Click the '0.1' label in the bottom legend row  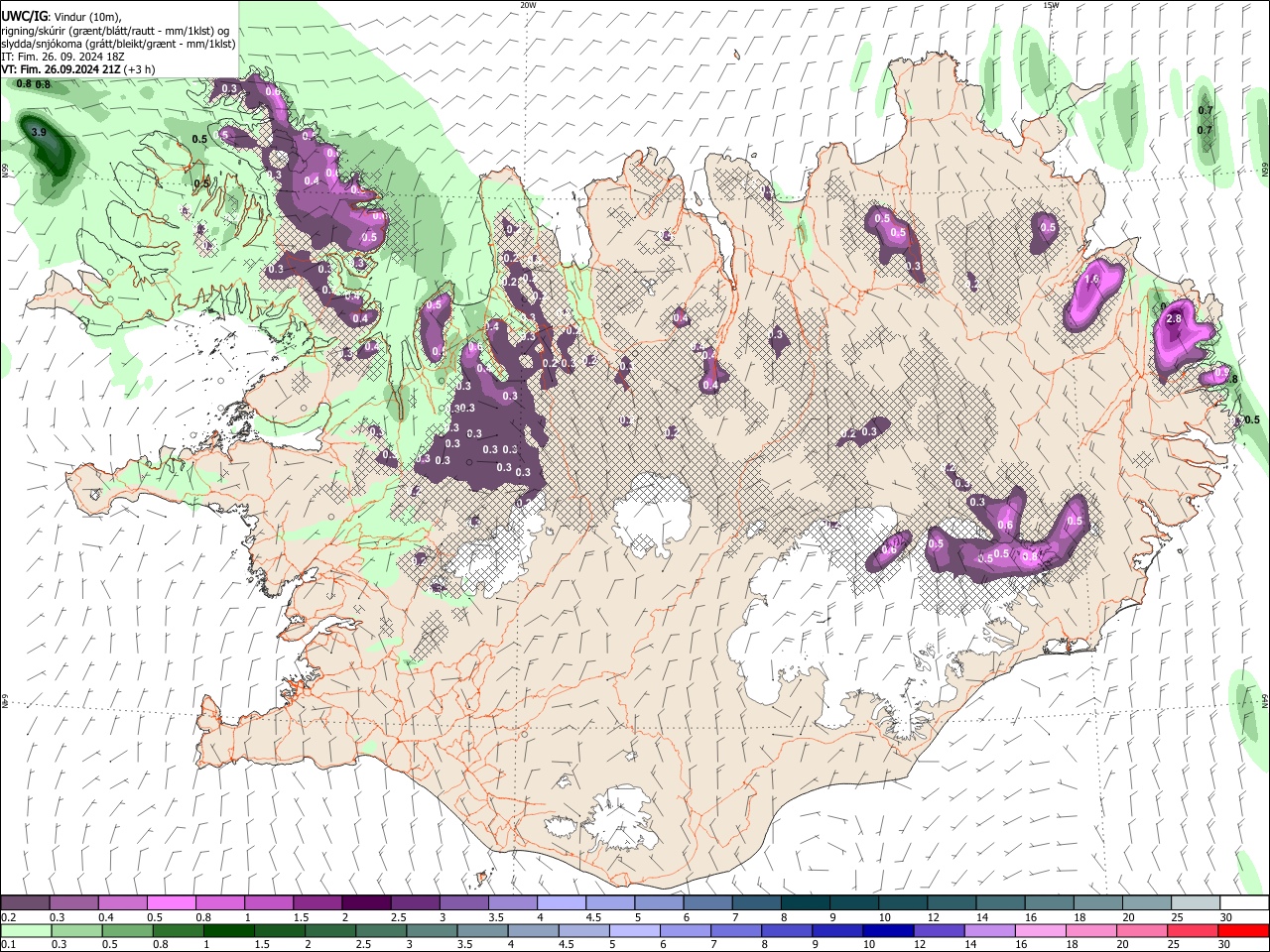point(9,945)
